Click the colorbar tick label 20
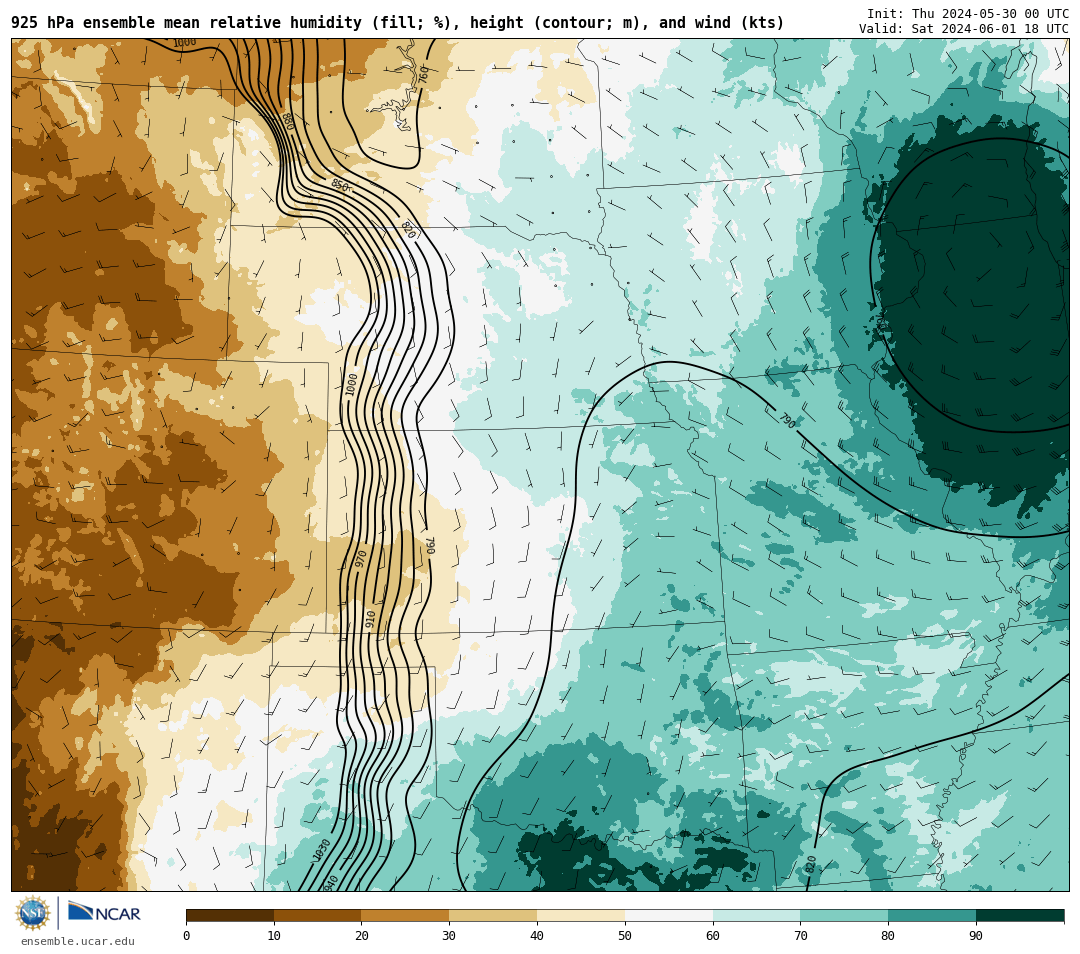The width and height of the screenshot is (1080, 954). (x=362, y=935)
